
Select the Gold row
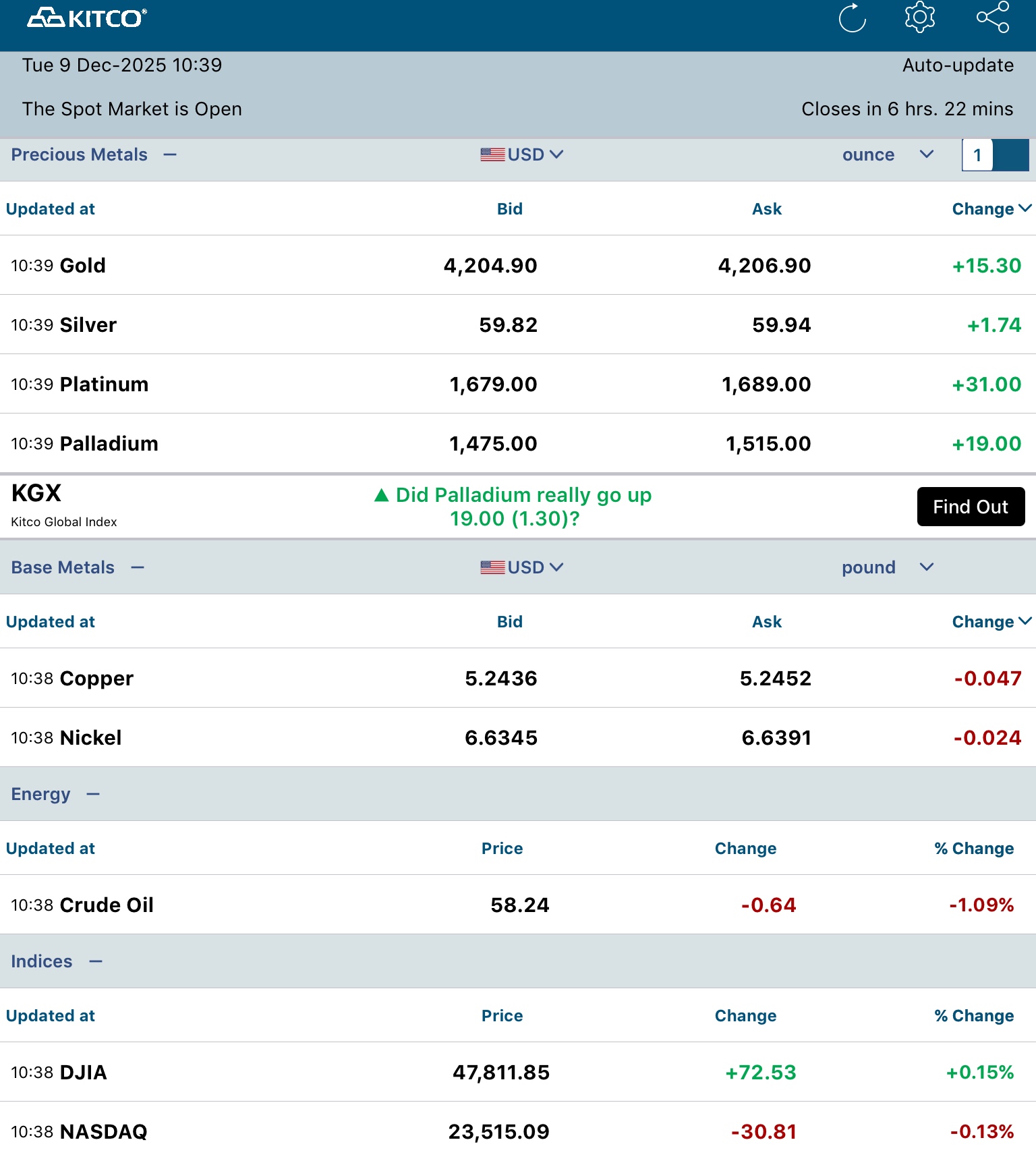coord(82,266)
